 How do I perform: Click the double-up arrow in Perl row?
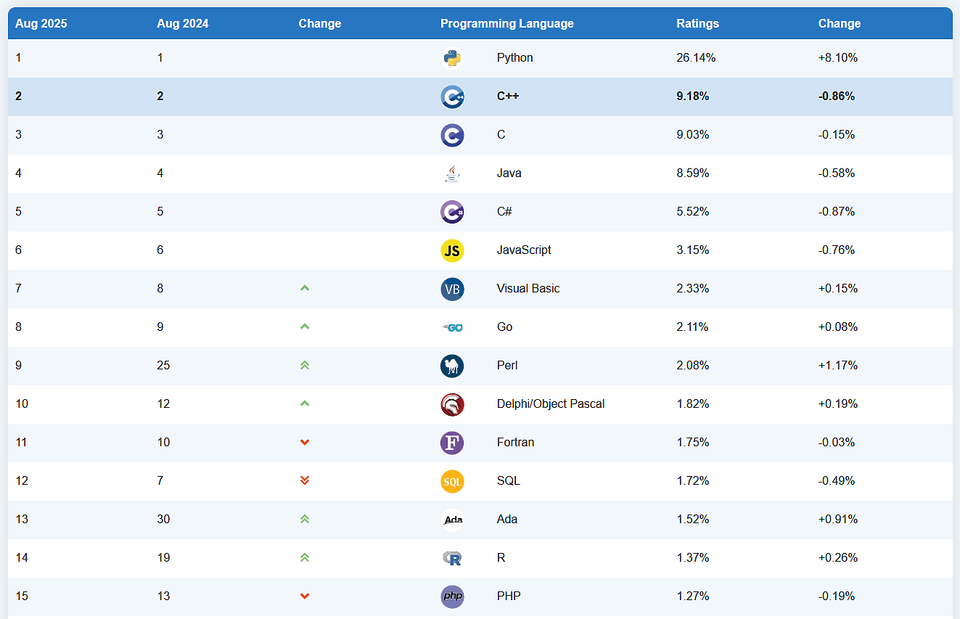tap(305, 366)
